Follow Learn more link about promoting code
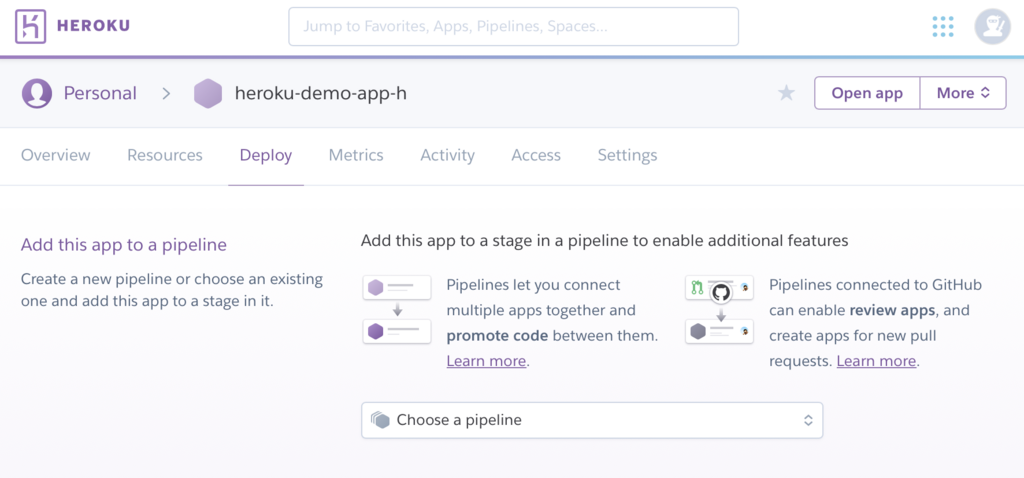Screen dimensions: 1024x478 click(487, 361)
